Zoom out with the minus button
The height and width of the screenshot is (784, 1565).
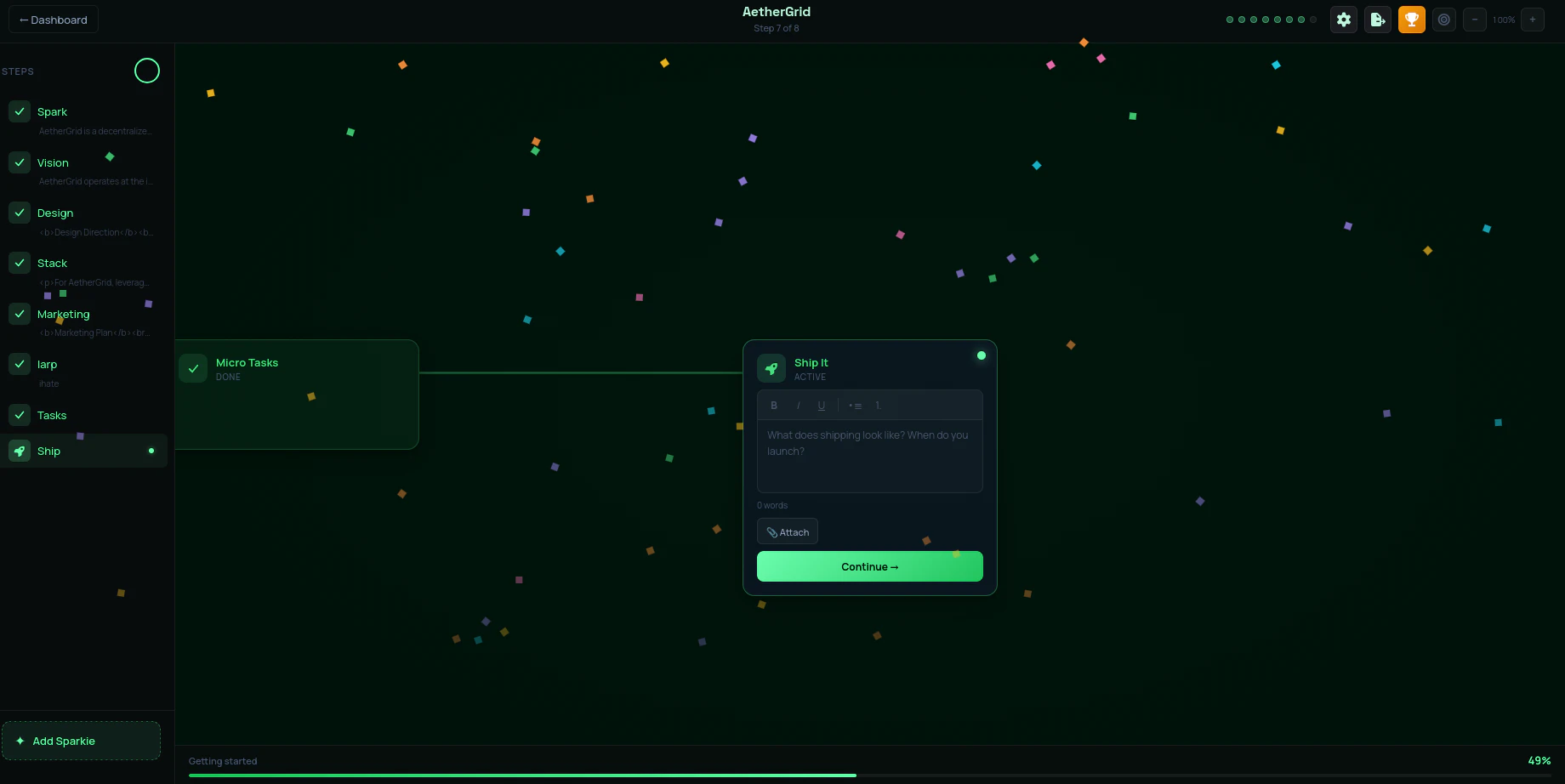(1475, 20)
